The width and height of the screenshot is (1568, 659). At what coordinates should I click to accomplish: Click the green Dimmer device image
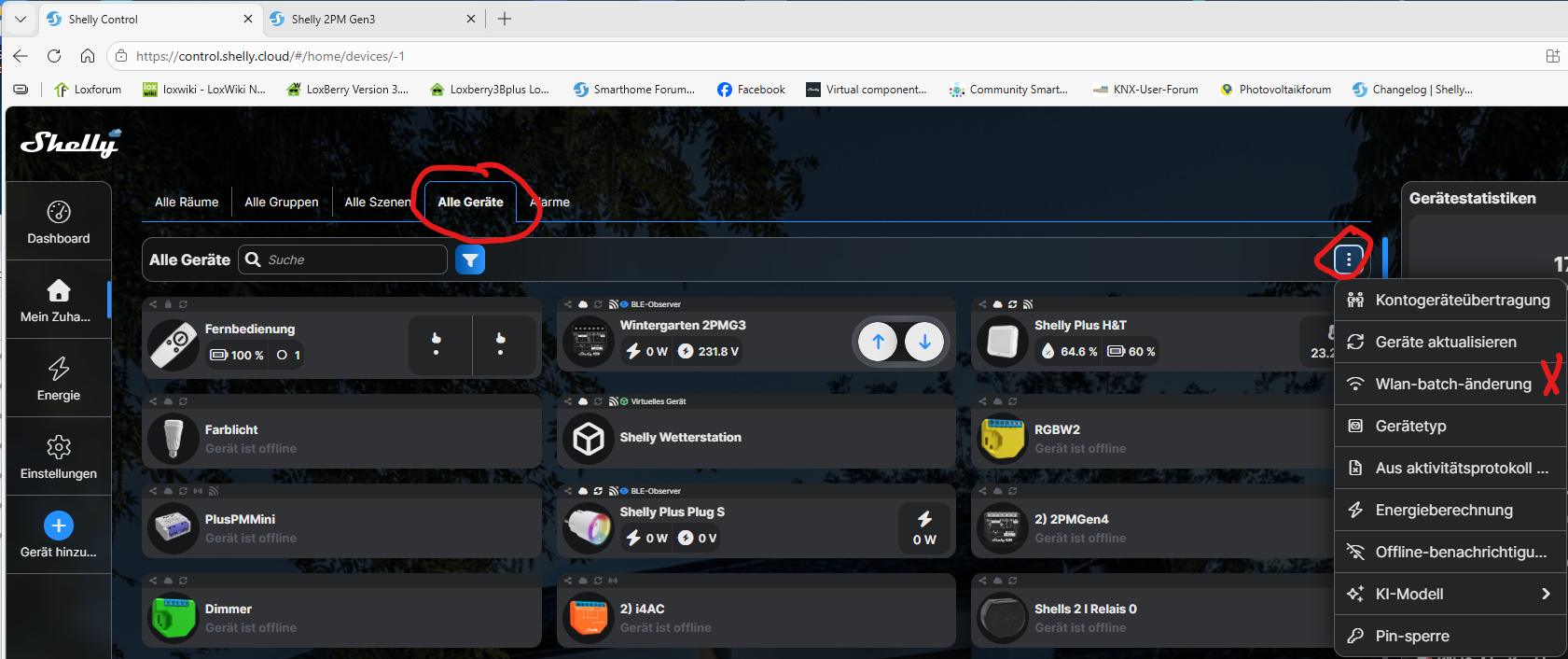click(x=173, y=618)
